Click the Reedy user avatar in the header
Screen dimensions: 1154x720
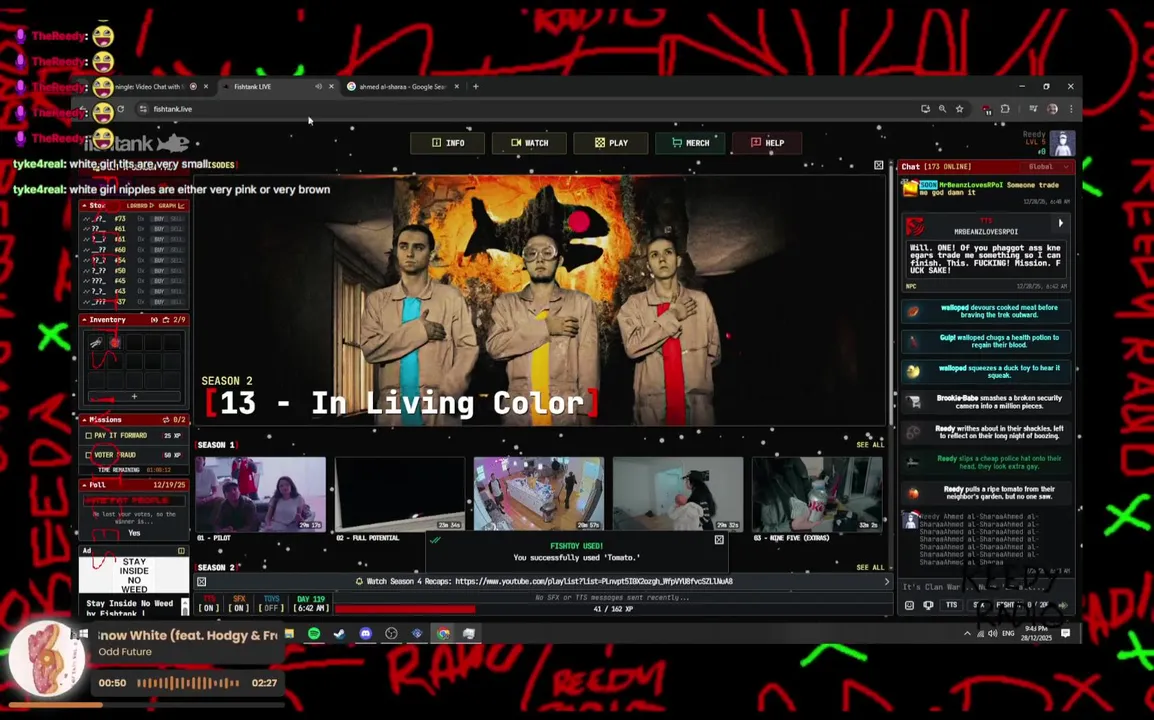click(1062, 143)
